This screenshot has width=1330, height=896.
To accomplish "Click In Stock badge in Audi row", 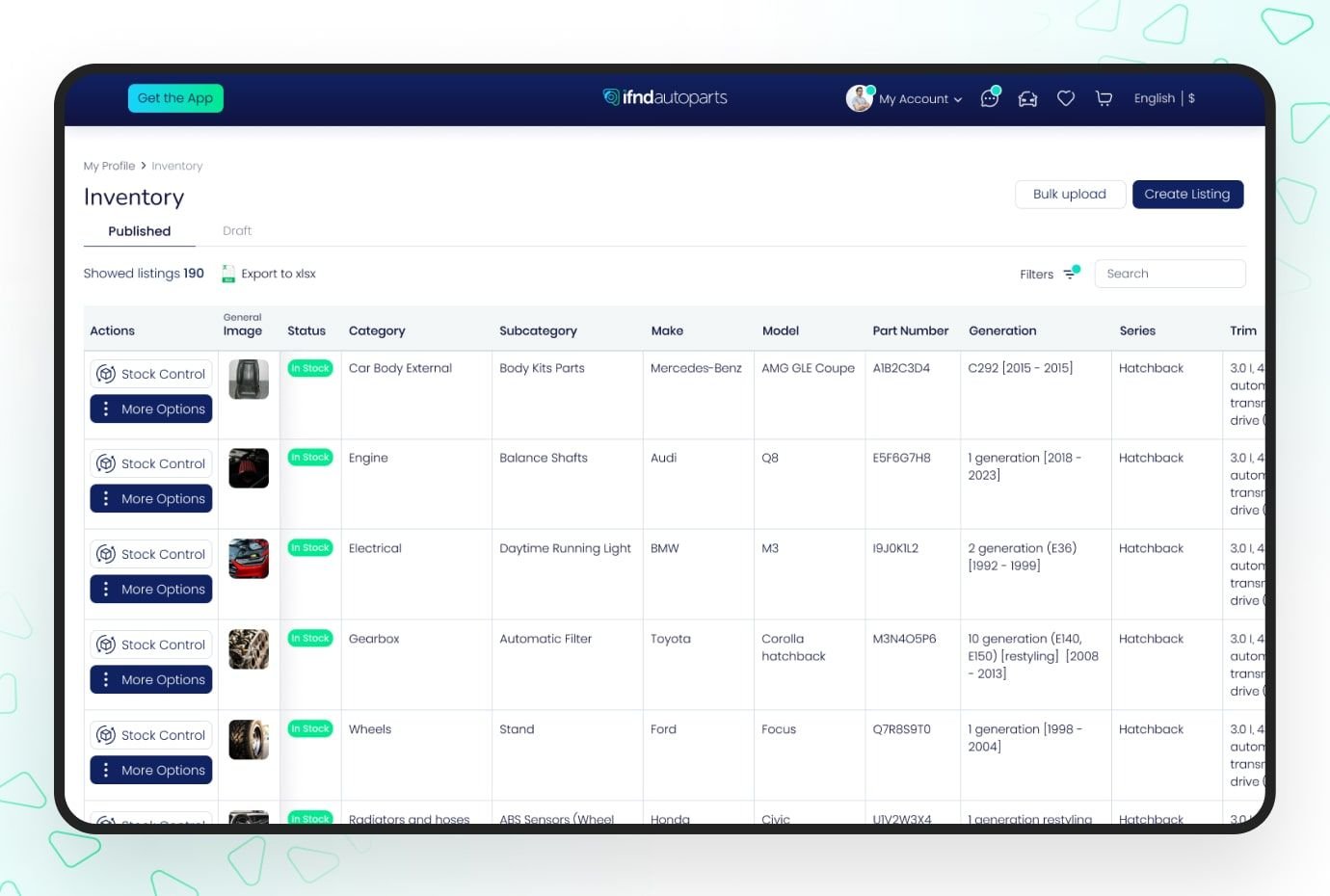I will pos(310,458).
